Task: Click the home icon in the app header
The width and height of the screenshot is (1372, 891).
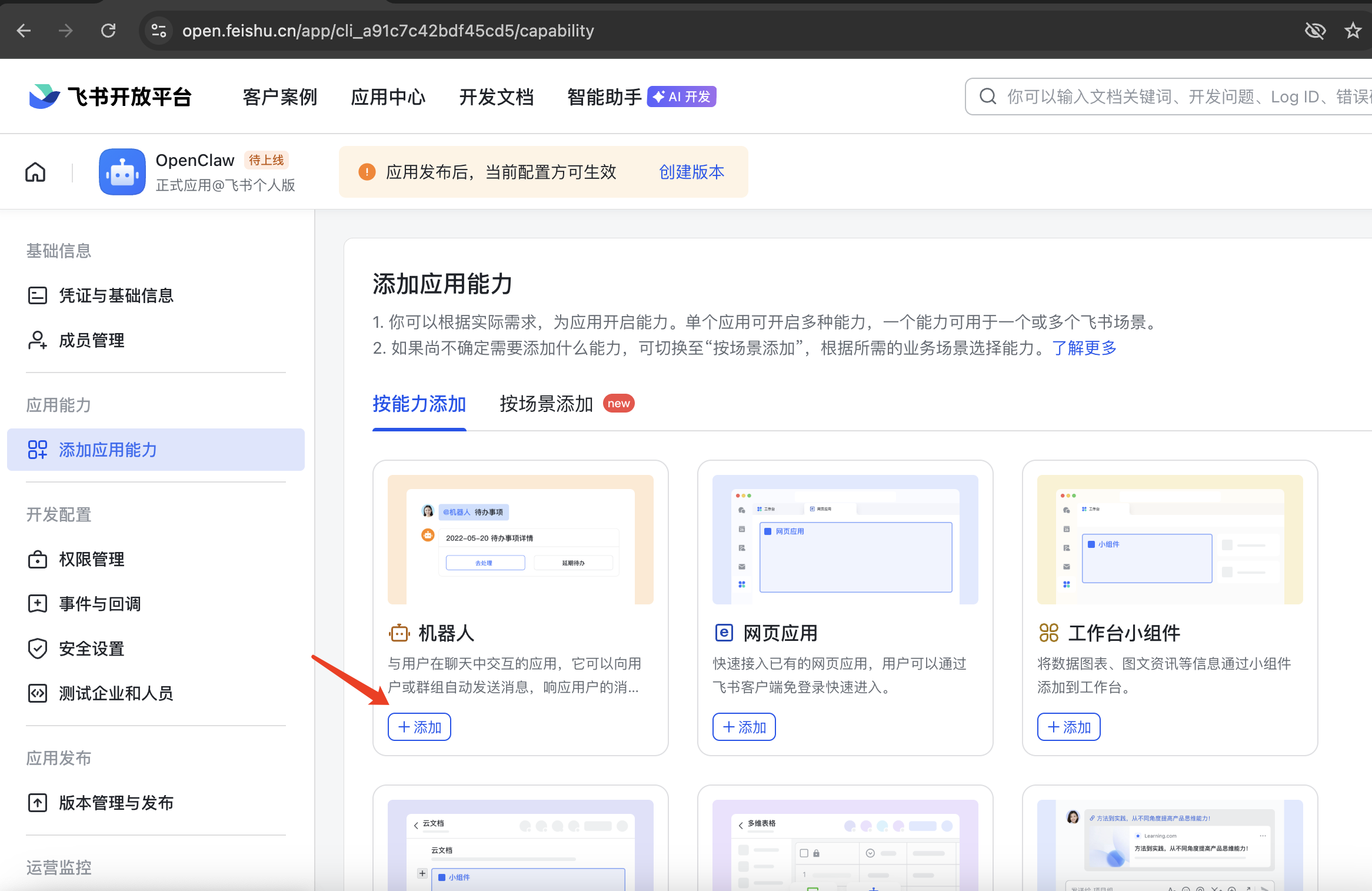Action: (35, 172)
